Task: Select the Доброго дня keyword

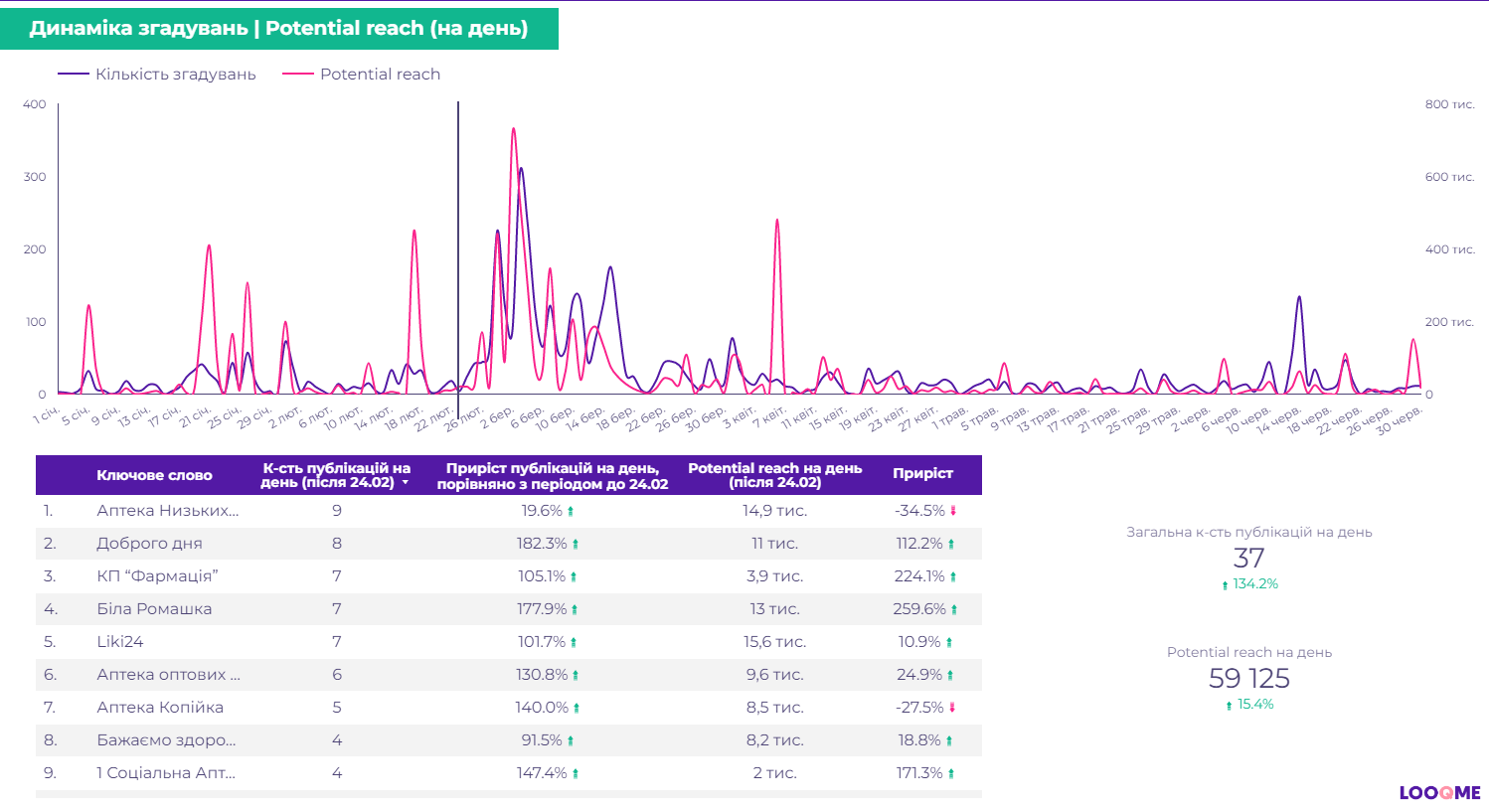Action: point(149,544)
